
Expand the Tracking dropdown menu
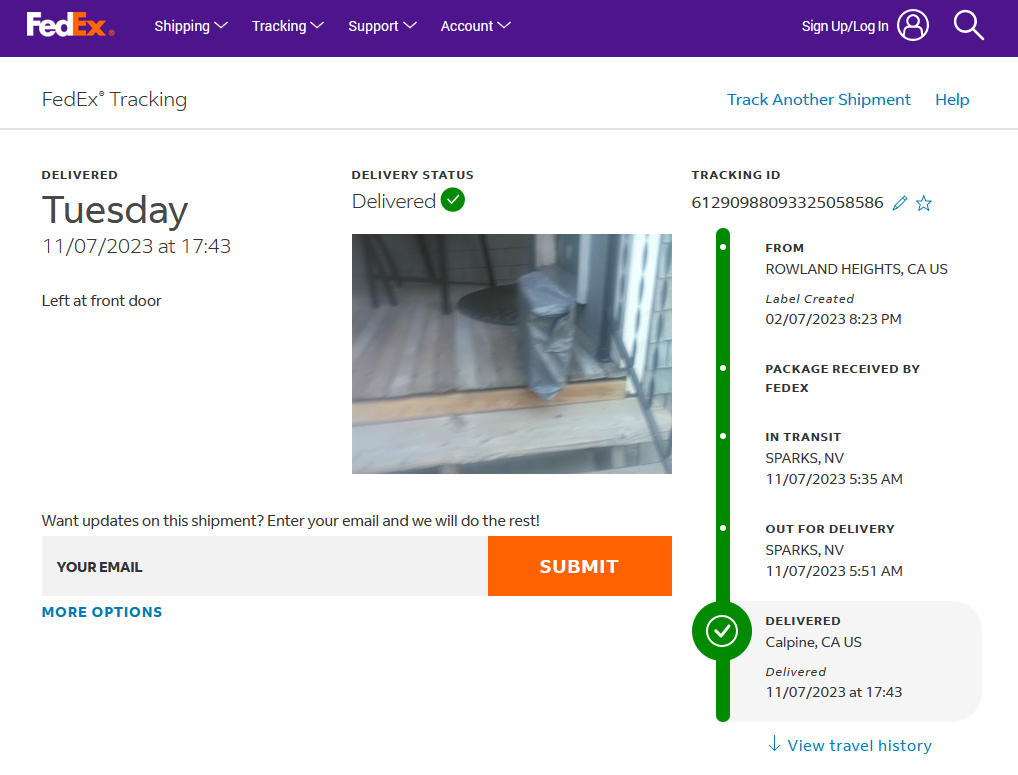(x=288, y=26)
